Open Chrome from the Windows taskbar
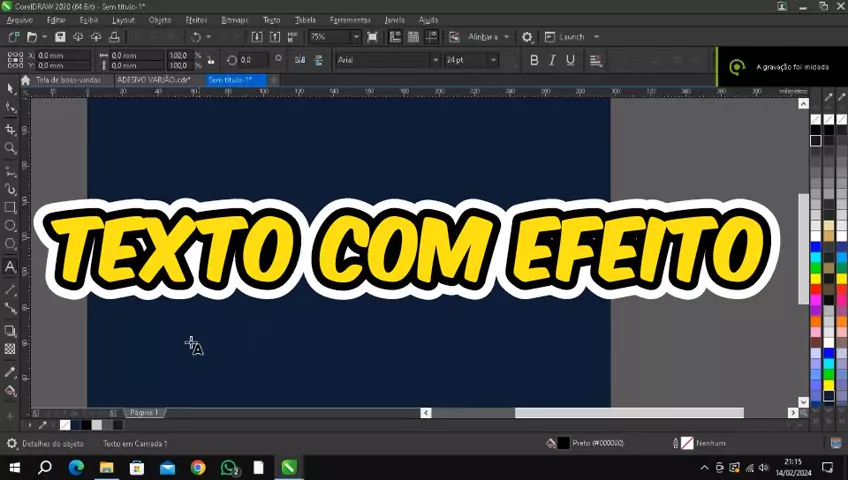Image resolution: width=848 pixels, height=480 pixels. (198, 467)
